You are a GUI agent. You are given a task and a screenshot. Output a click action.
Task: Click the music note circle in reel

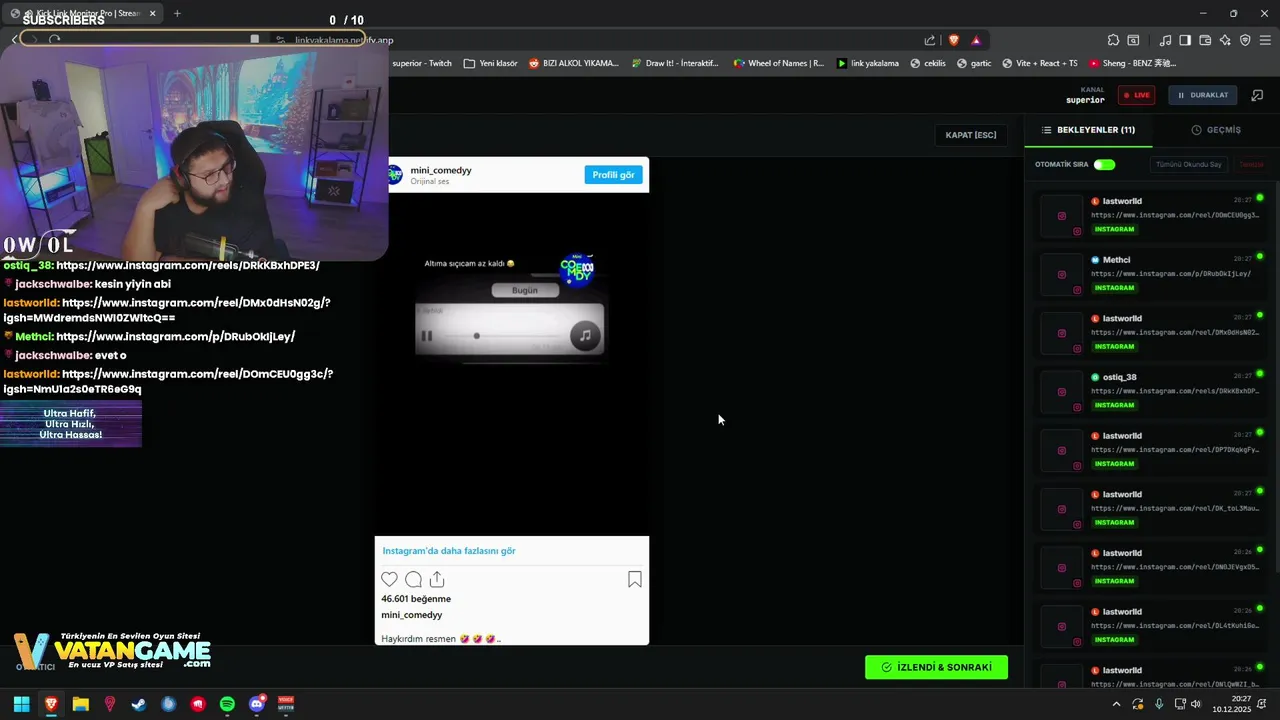[x=586, y=336]
